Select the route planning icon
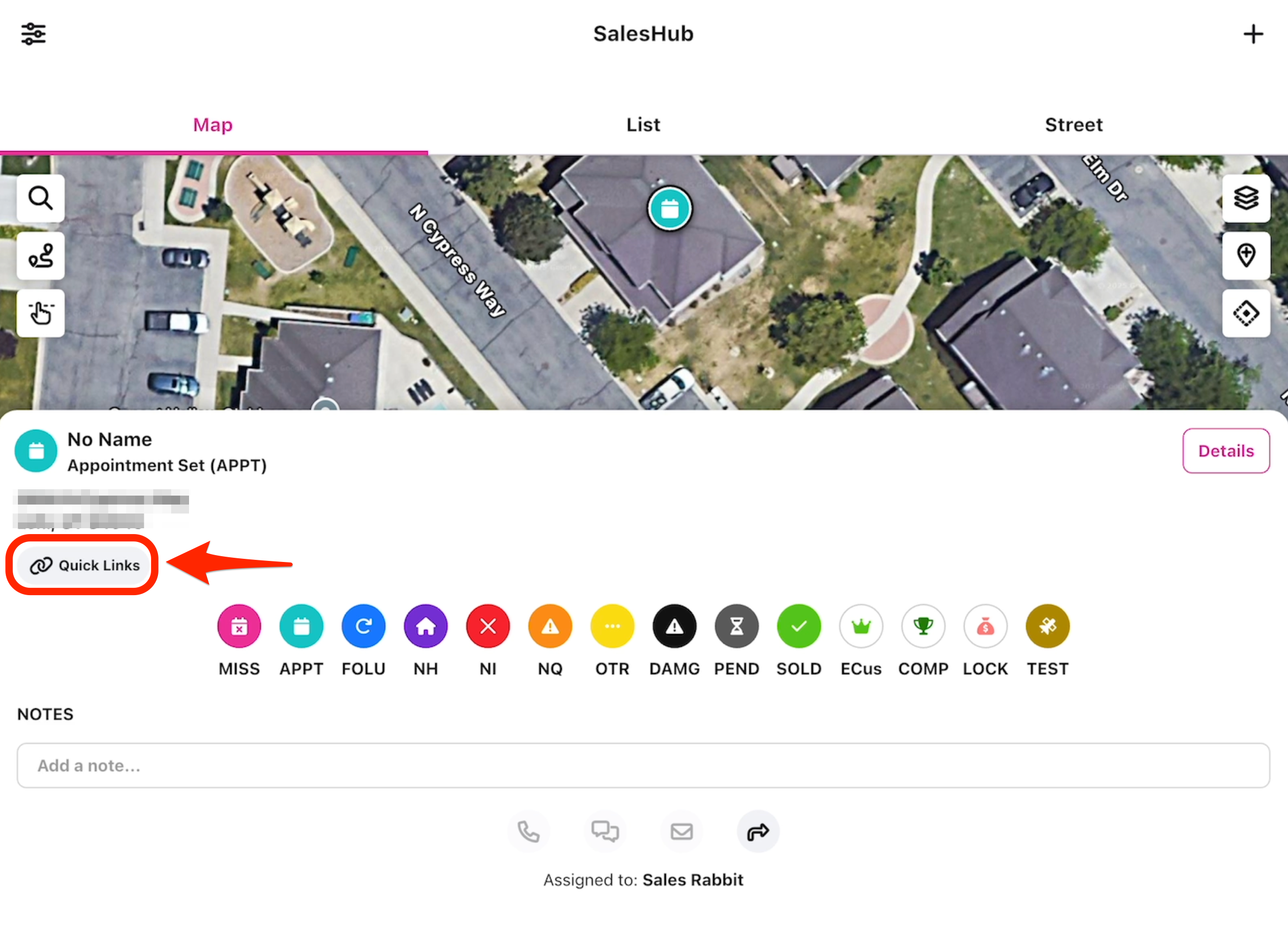 pos(41,255)
